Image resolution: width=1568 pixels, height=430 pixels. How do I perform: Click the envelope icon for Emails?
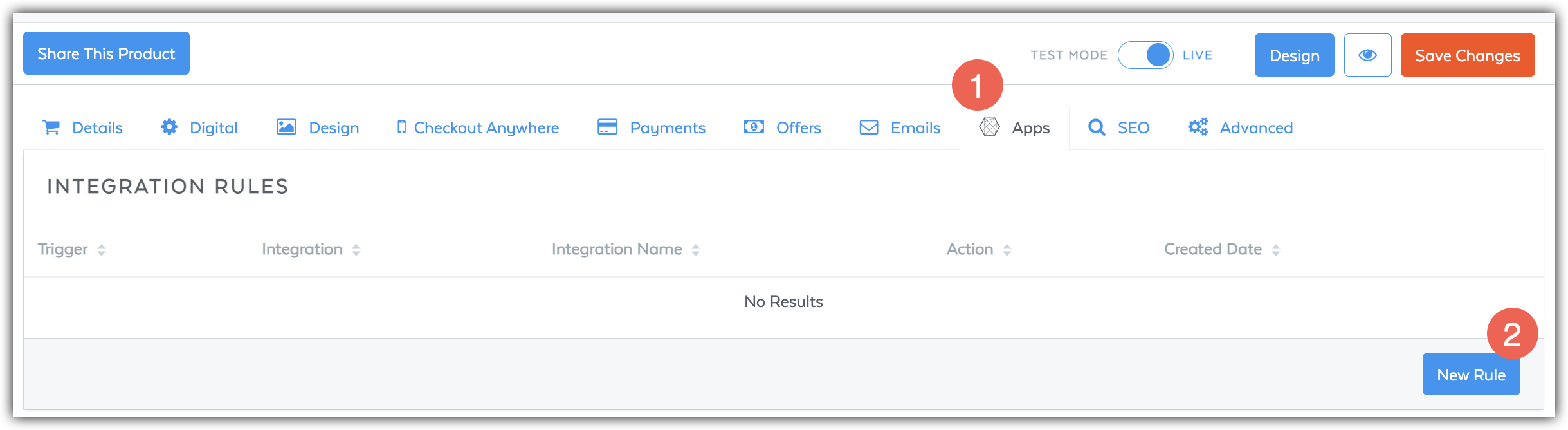868,127
